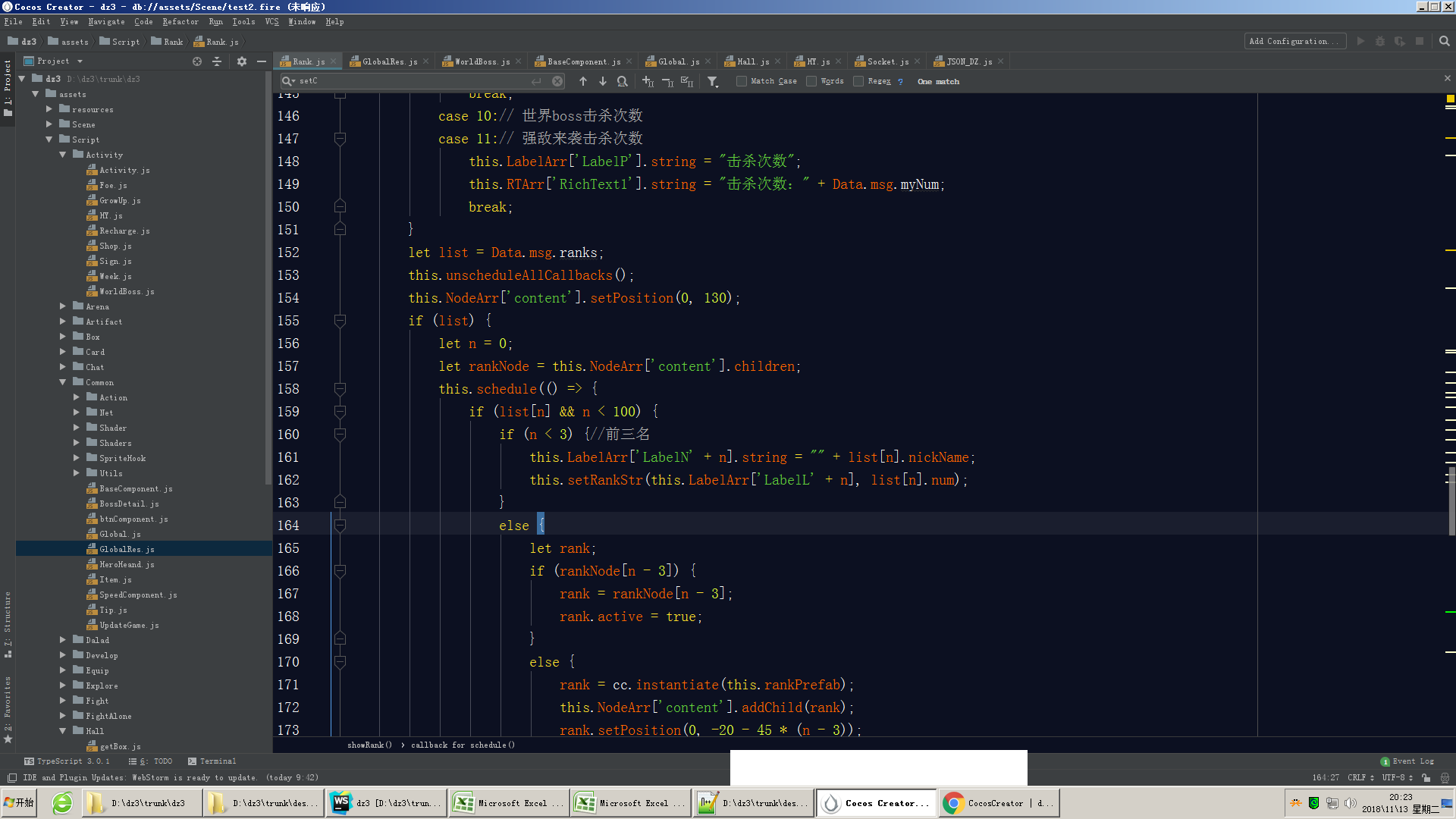This screenshot has height=819, width=1456.
Task: Clear the search field text
Action: [x=557, y=81]
